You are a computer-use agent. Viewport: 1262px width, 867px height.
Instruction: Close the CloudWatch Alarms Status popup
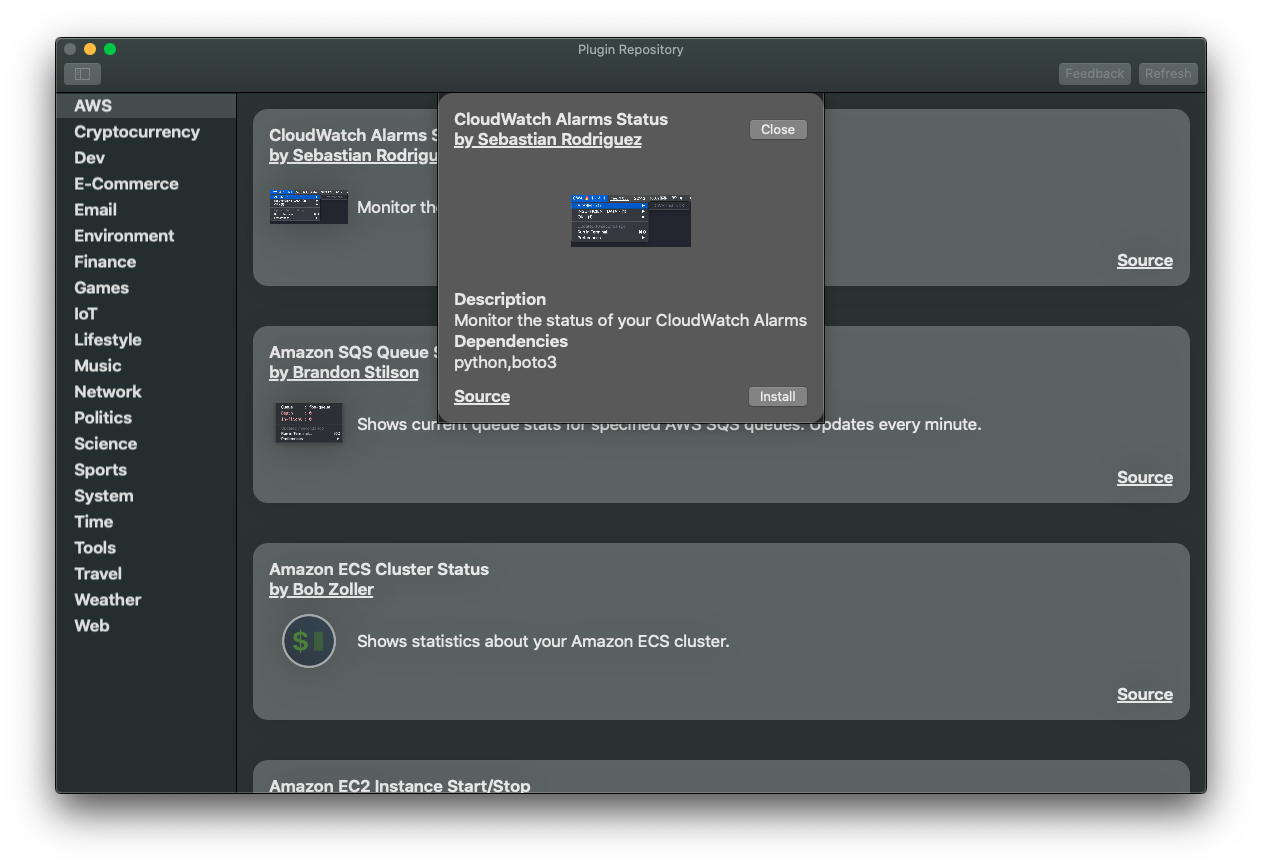pyautogui.click(x=778, y=129)
